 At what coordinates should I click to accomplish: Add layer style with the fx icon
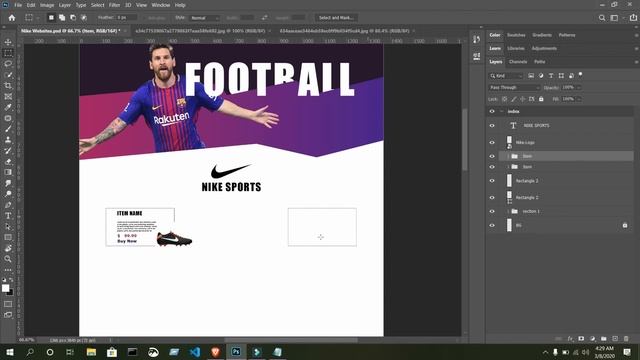(x=570, y=339)
